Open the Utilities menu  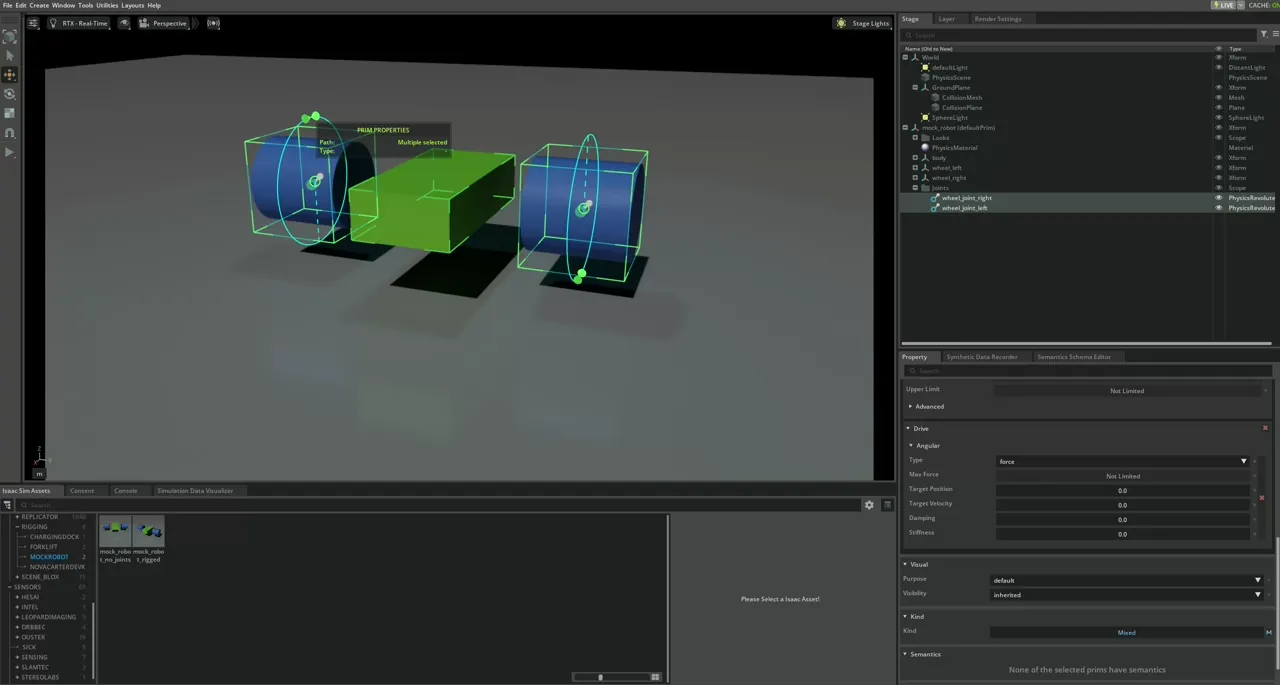coord(107,5)
